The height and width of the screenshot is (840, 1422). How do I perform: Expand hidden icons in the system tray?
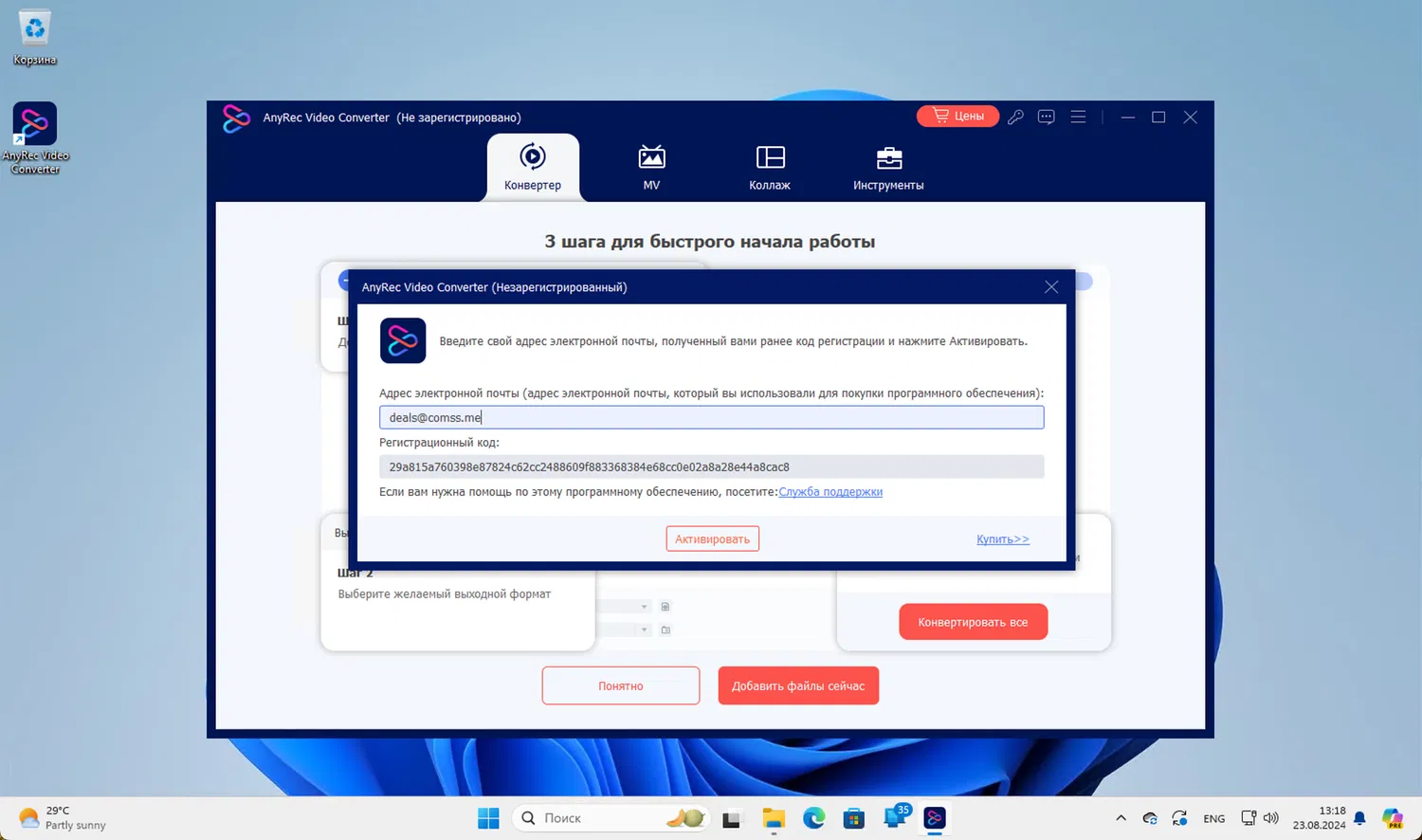[1120, 817]
